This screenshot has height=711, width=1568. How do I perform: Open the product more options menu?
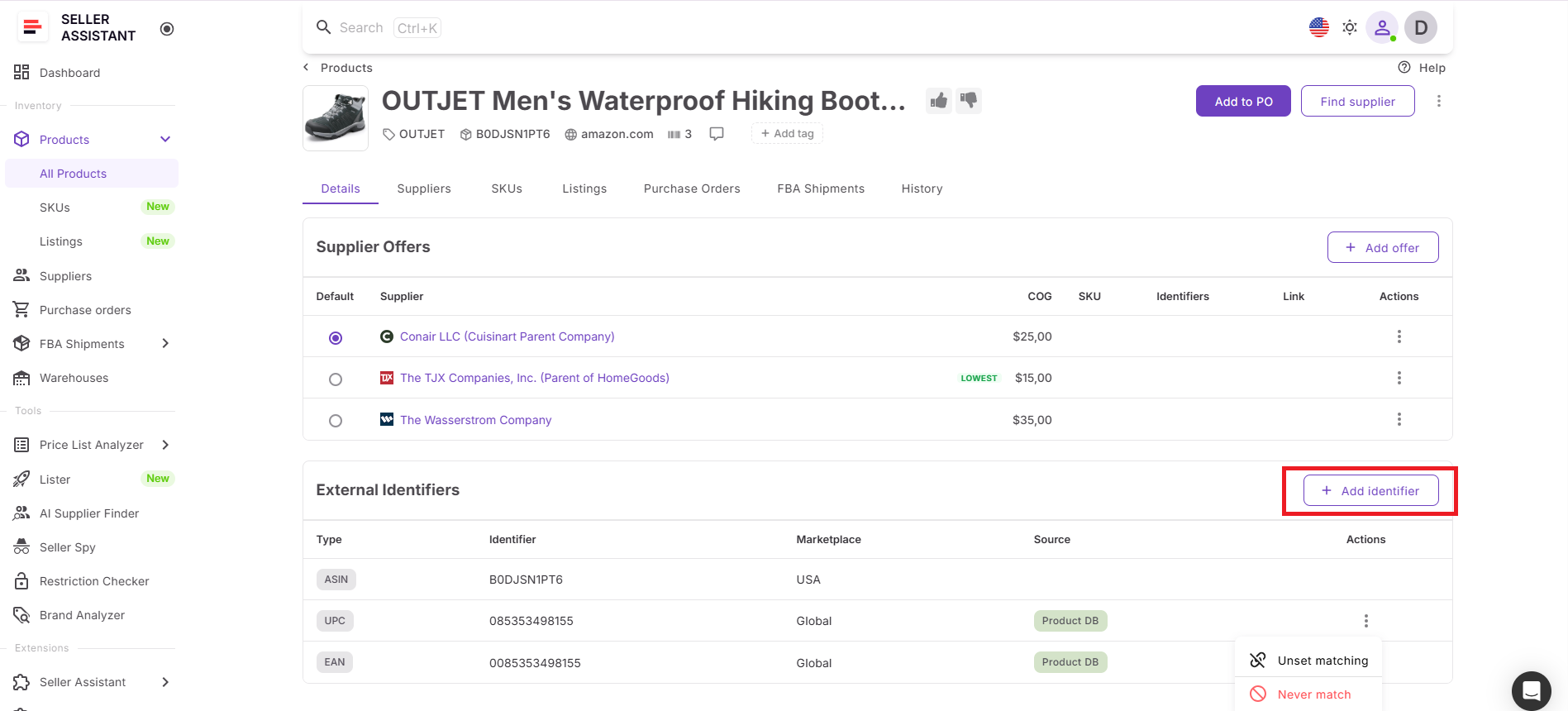(1439, 101)
